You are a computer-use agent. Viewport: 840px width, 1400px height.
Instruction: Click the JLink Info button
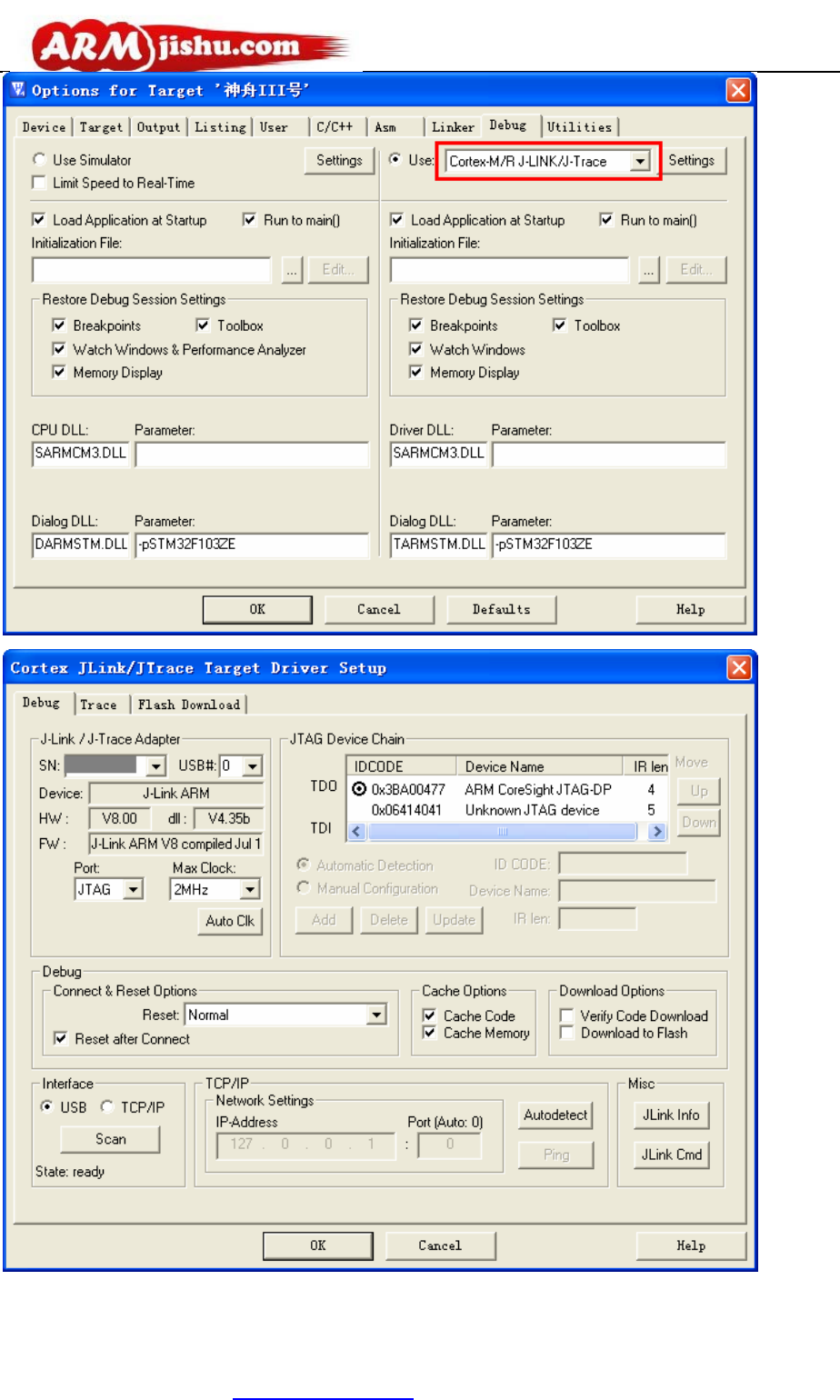coord(671,1115)
